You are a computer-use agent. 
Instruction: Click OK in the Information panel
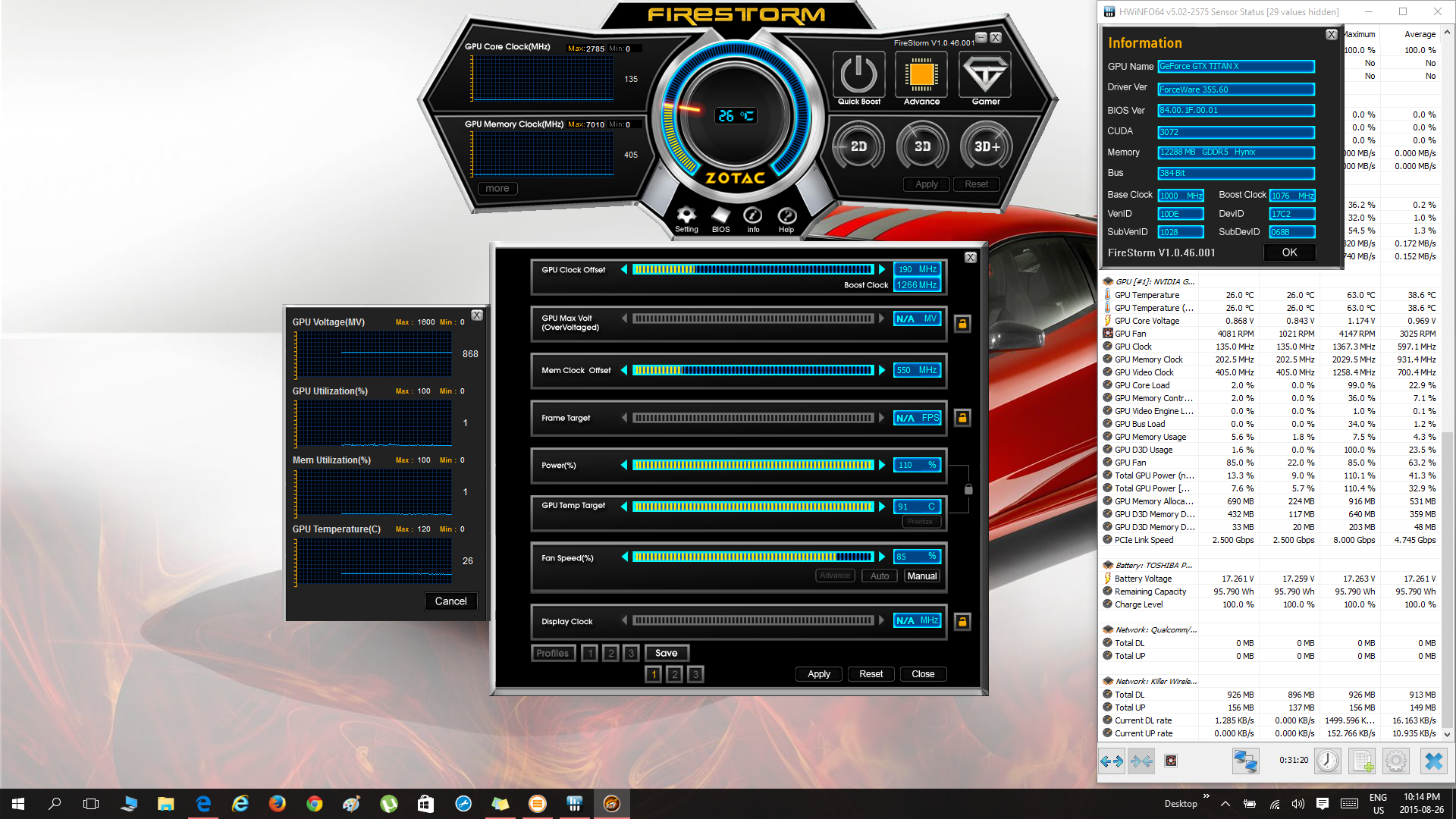click(x=1289, y=253)
